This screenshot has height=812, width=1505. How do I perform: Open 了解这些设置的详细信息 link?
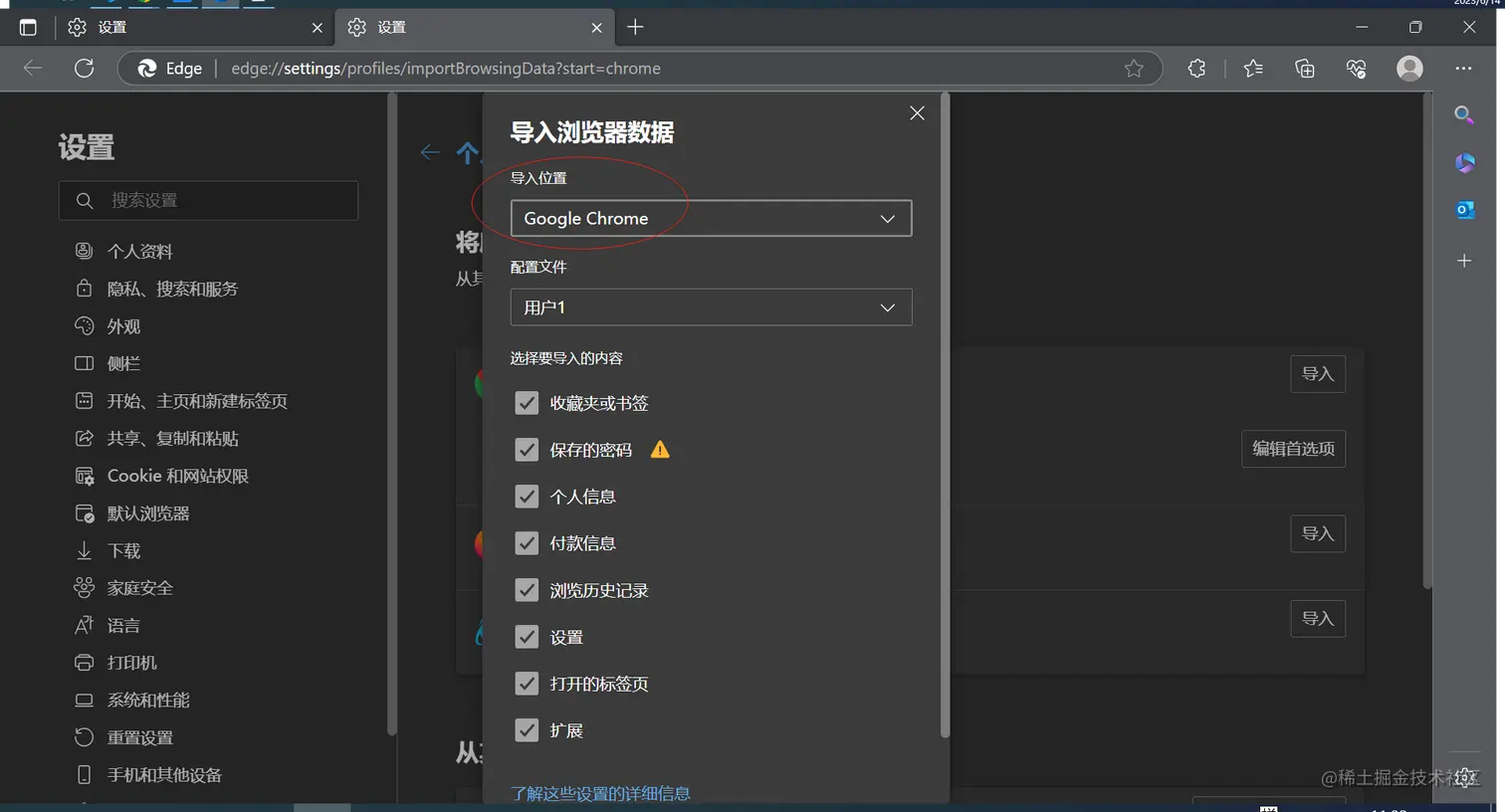coord(600,793)
